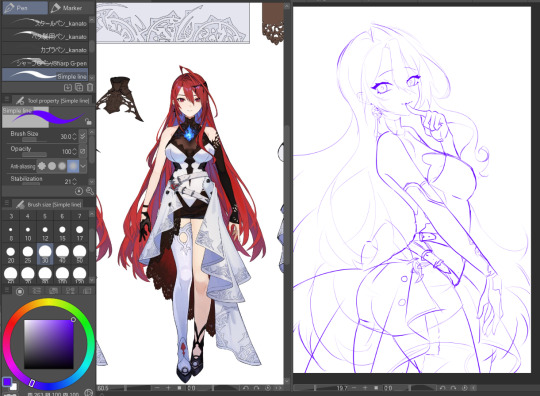Click Tool property [Simple line] tab
The image size is (540, 396).
tap(53, 101)
